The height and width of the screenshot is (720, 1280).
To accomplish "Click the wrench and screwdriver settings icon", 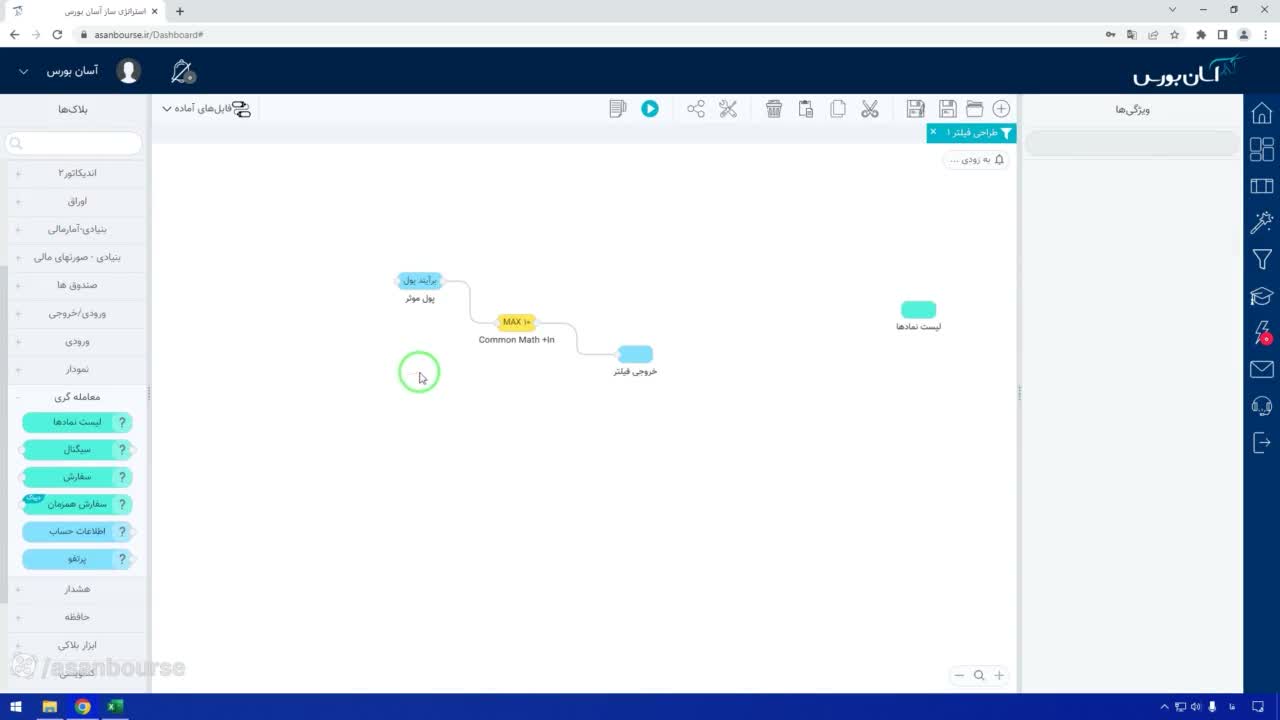I will tap(728, 109).
